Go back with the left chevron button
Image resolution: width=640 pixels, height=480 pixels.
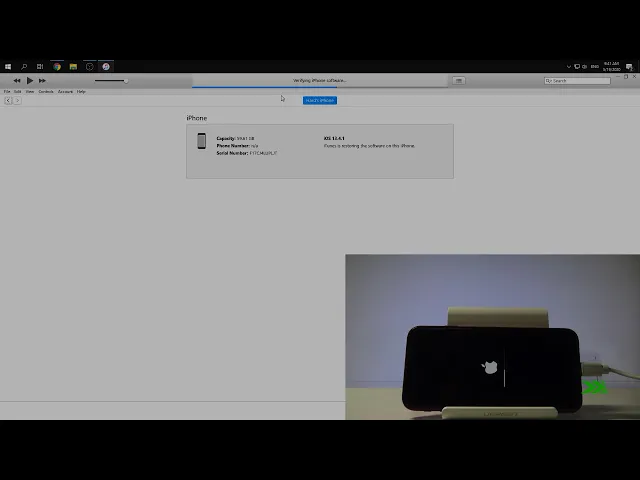8,100
